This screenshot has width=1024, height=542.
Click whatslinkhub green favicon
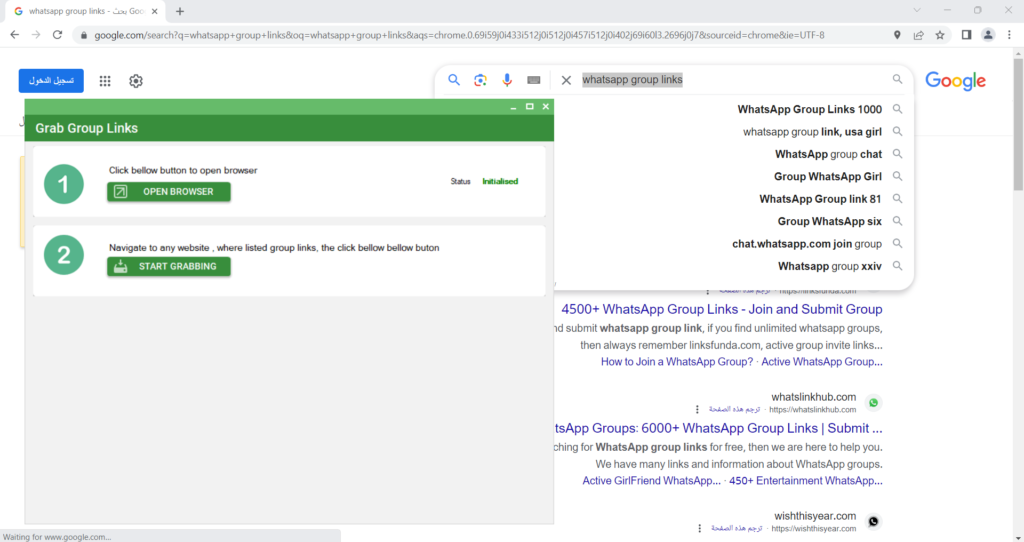[874, 403]
